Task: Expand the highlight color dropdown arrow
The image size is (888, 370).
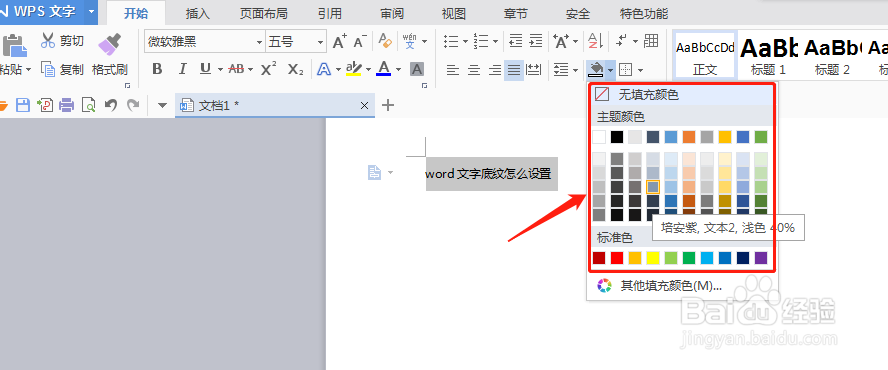Action: (368, 70)
